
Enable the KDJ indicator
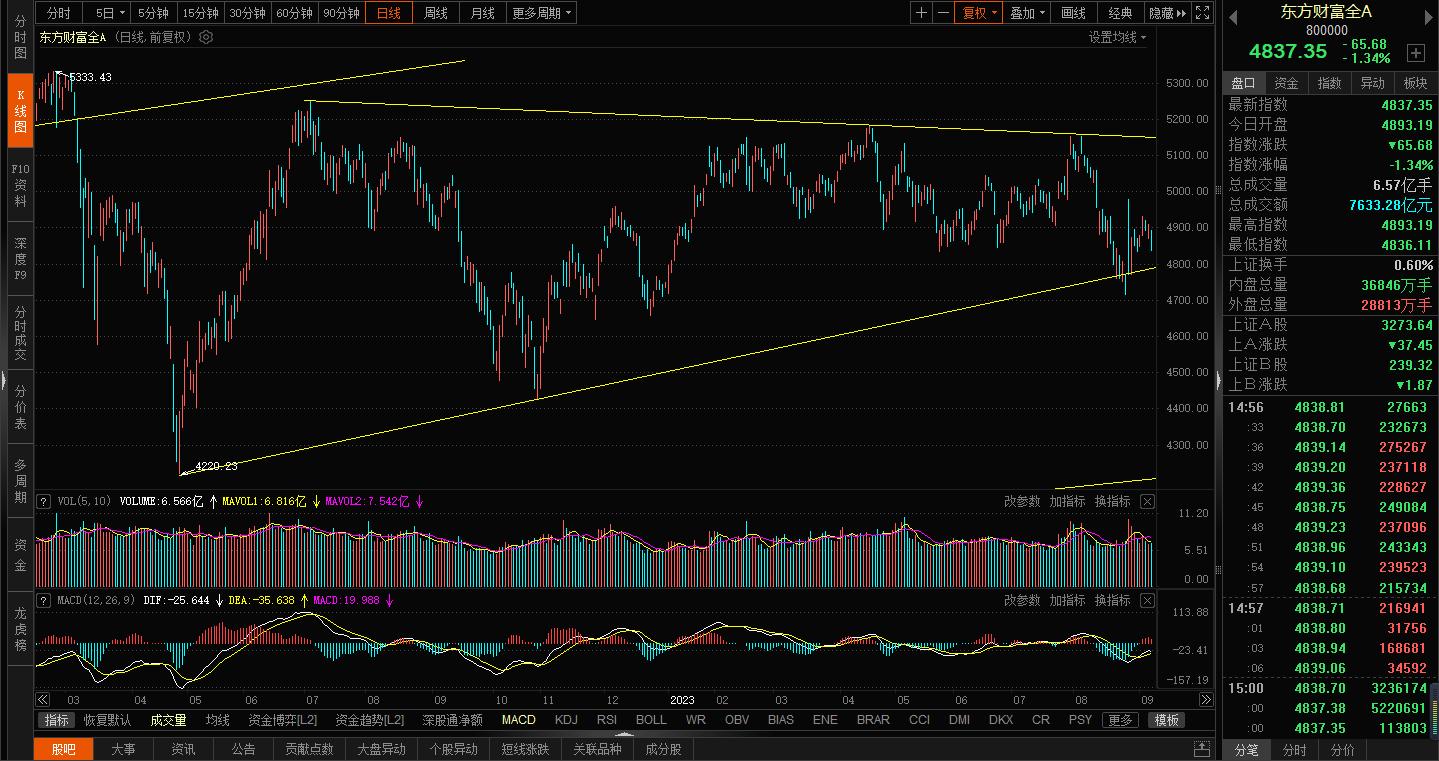(566, 720)
